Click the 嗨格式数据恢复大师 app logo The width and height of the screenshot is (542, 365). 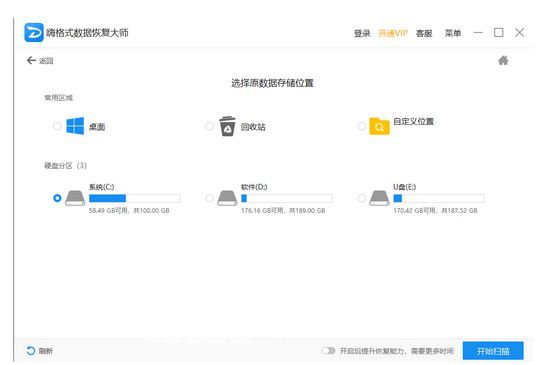[x=34, y=32]
